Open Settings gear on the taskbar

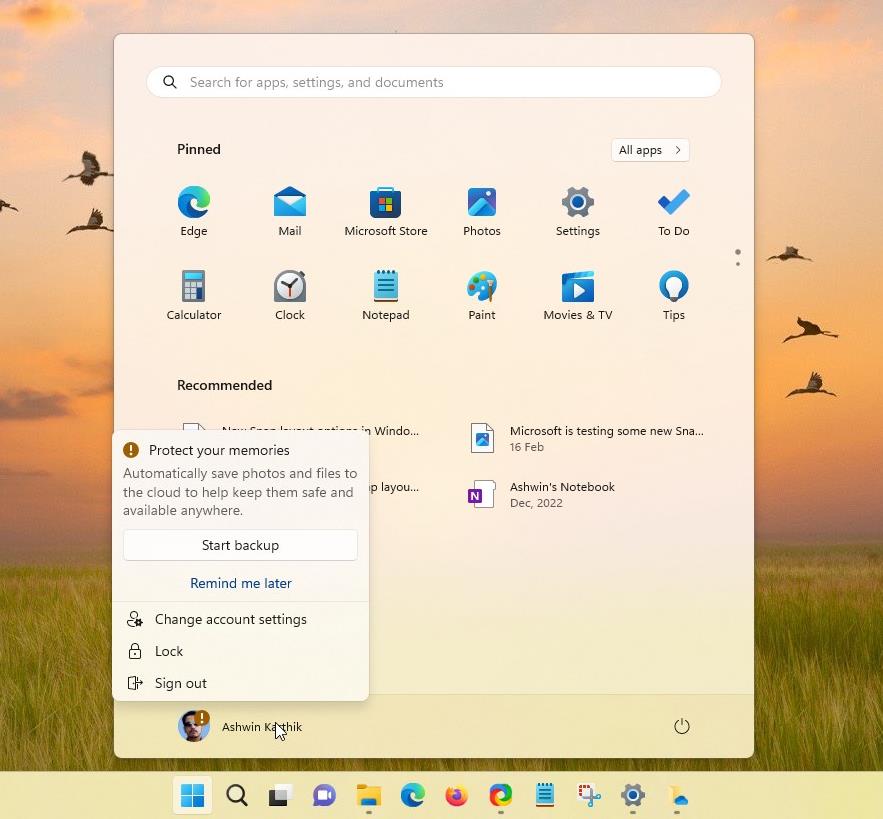pyautogui.click(x=632, y=795)
